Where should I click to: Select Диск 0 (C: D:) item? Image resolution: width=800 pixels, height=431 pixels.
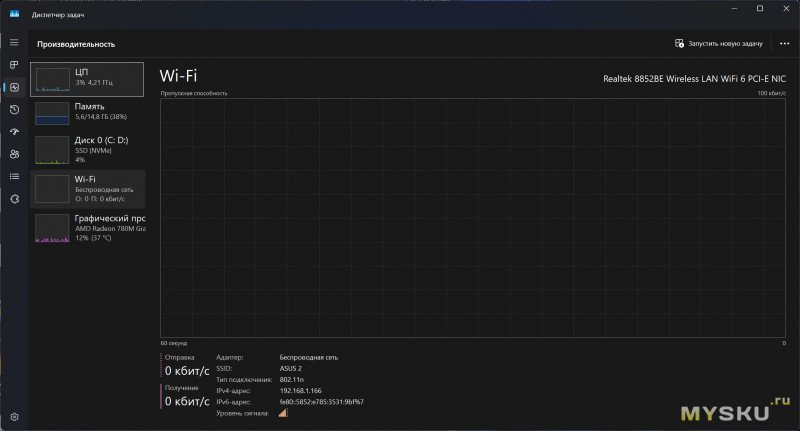click(x=87, y=148)
